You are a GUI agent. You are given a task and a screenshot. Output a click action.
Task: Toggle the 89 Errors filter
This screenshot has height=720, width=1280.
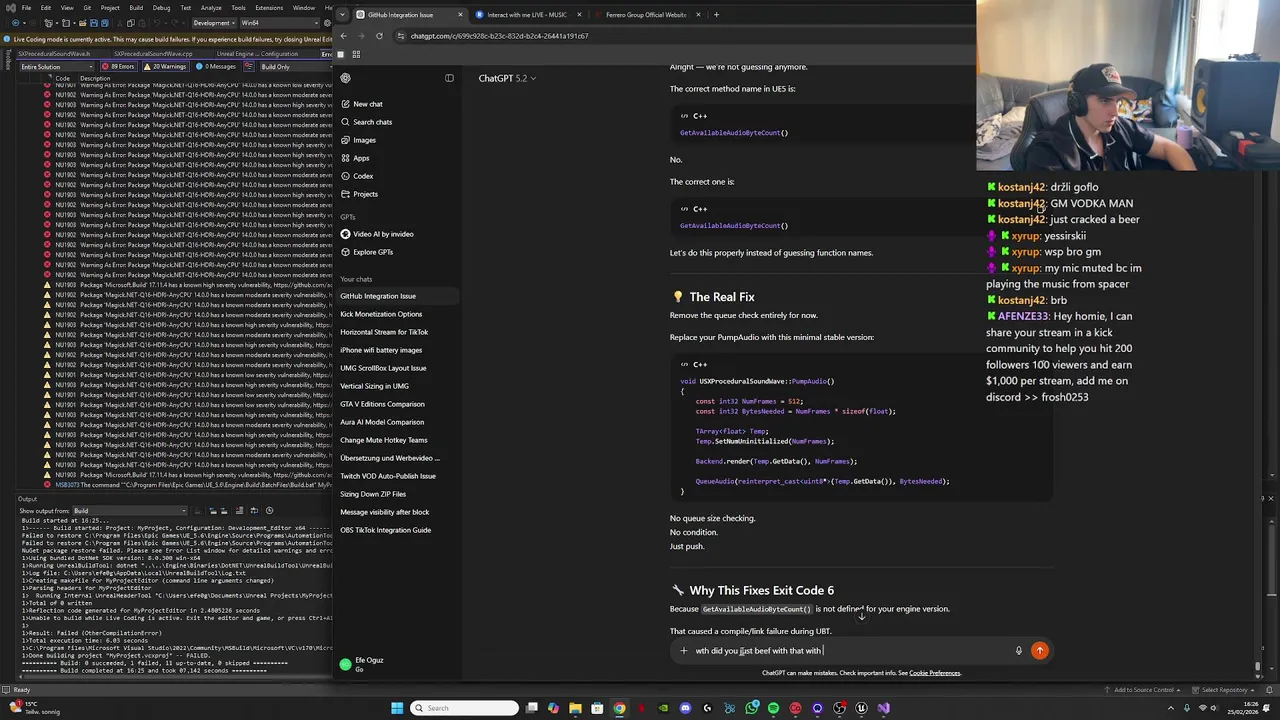coord(118,66)
